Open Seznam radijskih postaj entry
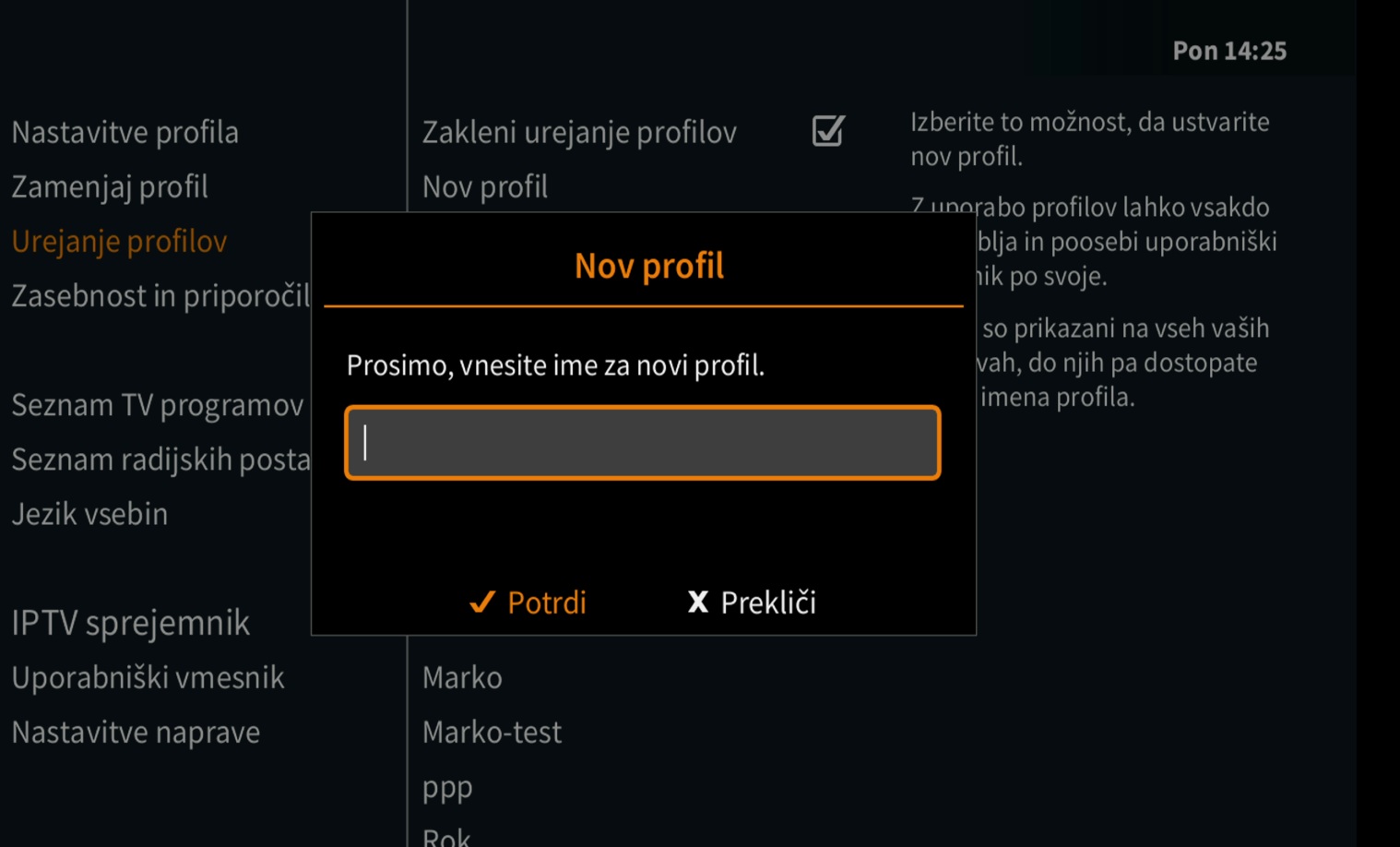The width and height of the screenshot is (1400, 847). coord(160,459)
